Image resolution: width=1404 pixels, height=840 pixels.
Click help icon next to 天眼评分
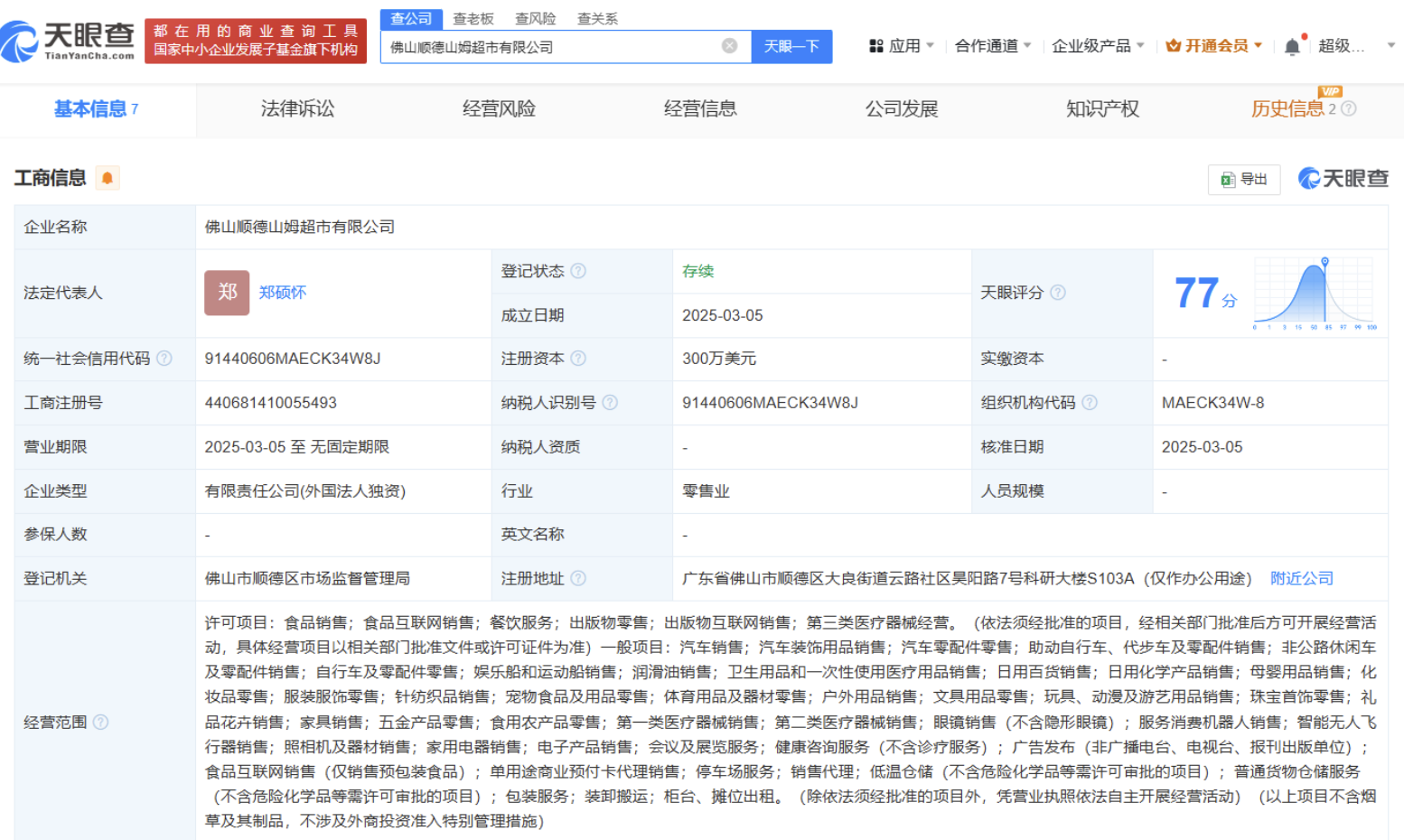(x=1058, y=293)
